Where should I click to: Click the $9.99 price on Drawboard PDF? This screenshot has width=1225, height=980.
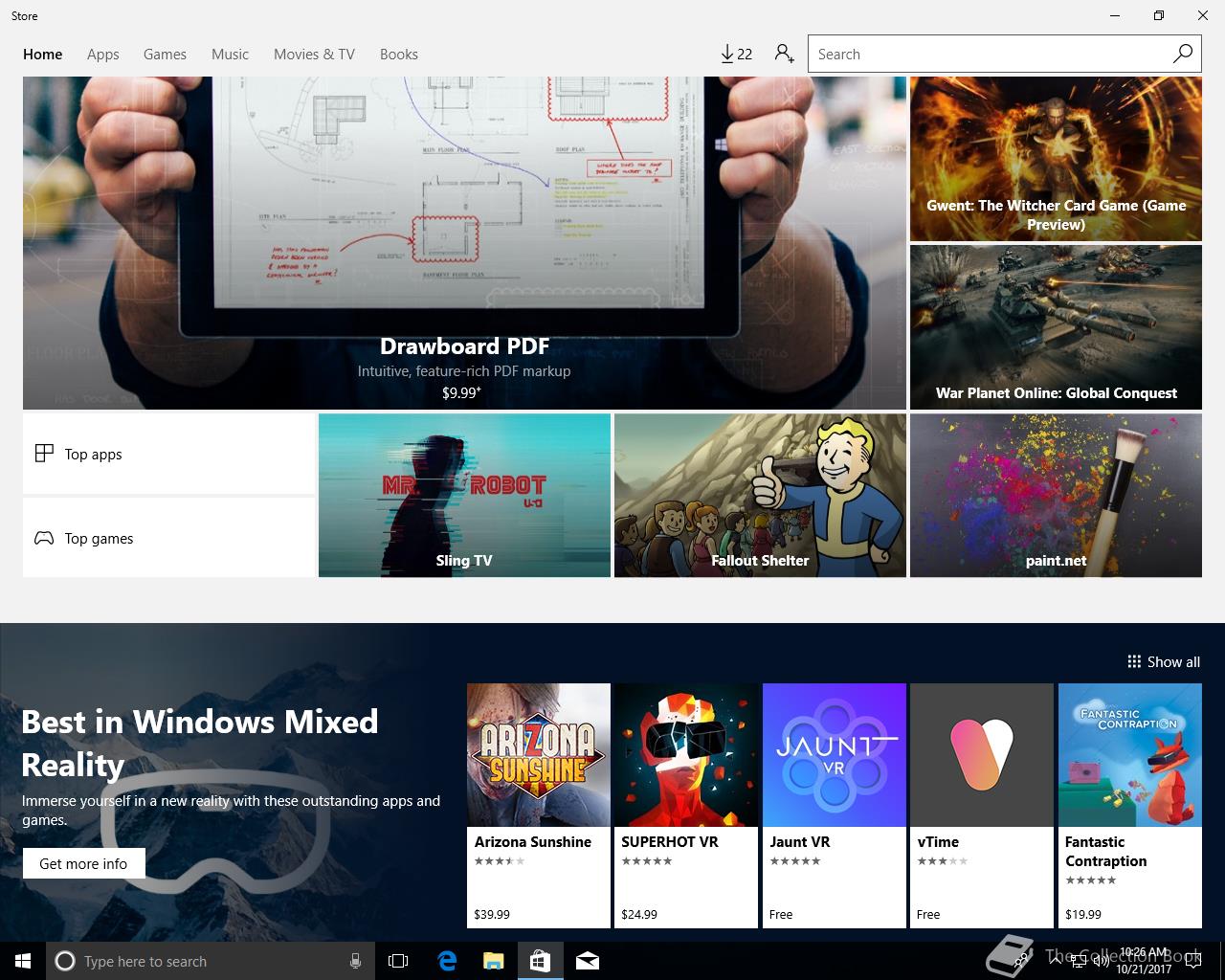click(x=461, y=392)
